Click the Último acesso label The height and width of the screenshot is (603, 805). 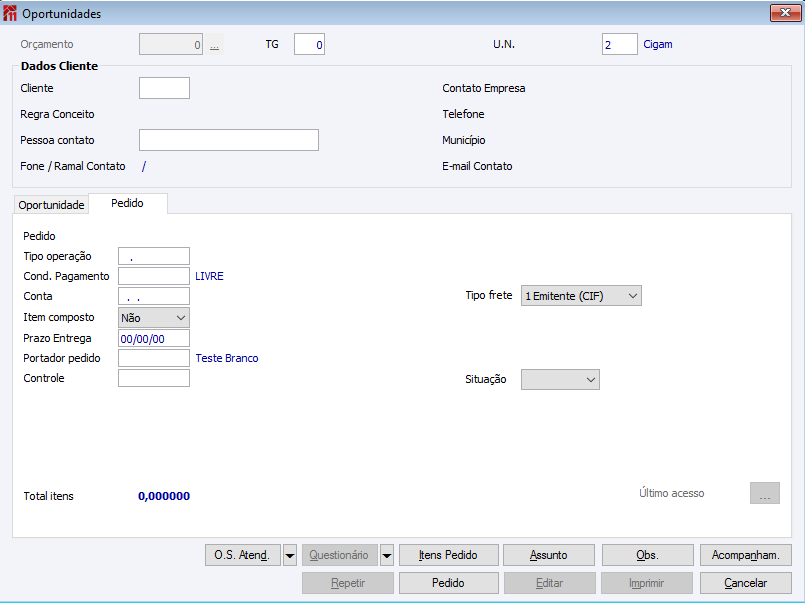672,493
